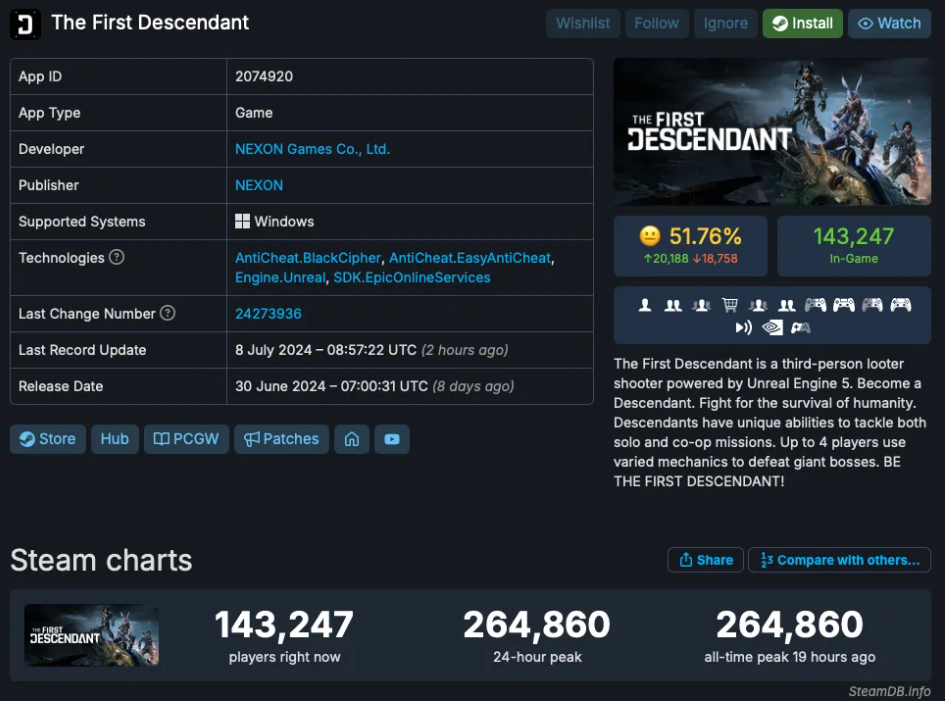Viewport: 945px width, 702px height.
Task: Open the NEXON Games Co., Ltd. developer link
Action: [x=312, y=149]
